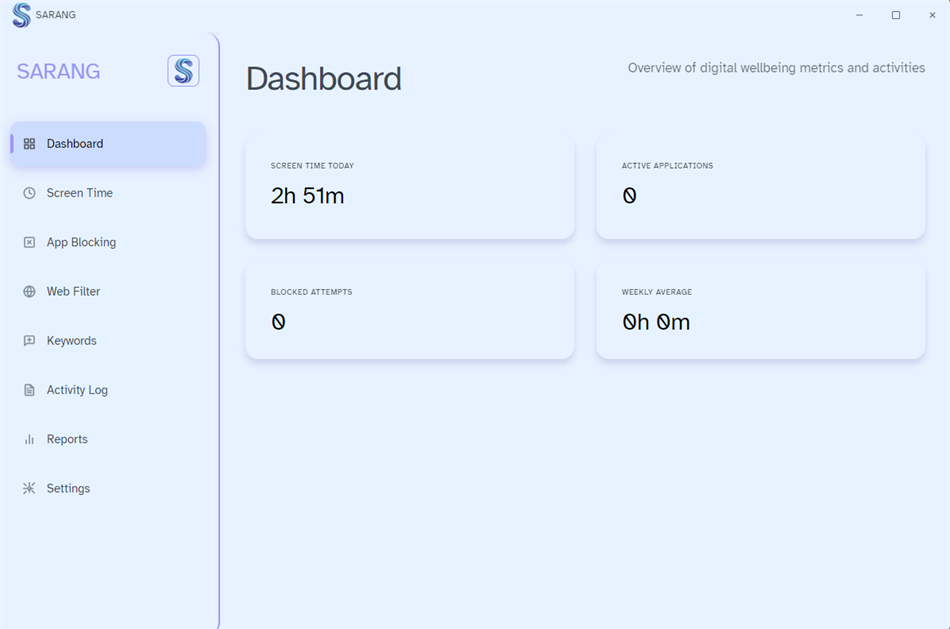Screen dimensions: 950x629
Task: Click the SARANG title bar app icon
Action: pyautogui.click(x=21, y=15)
